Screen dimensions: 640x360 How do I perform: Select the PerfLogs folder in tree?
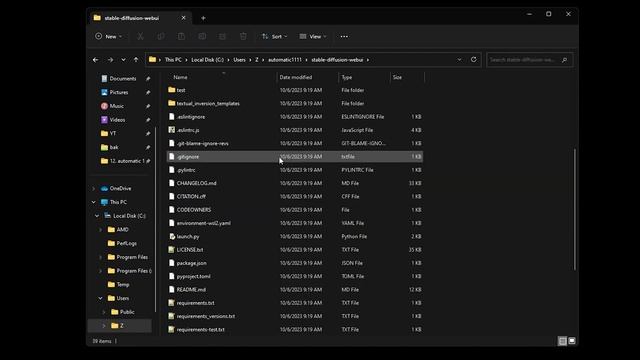[126, 243]
